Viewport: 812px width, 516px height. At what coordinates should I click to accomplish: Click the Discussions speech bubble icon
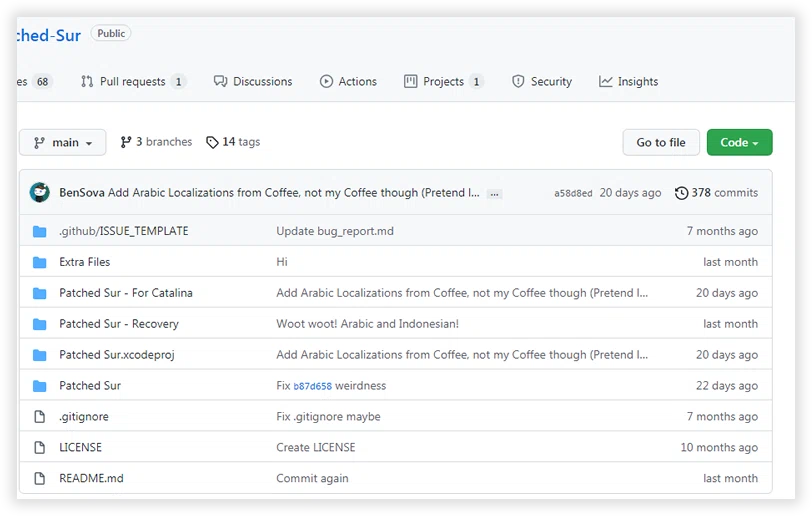(221, 81)
